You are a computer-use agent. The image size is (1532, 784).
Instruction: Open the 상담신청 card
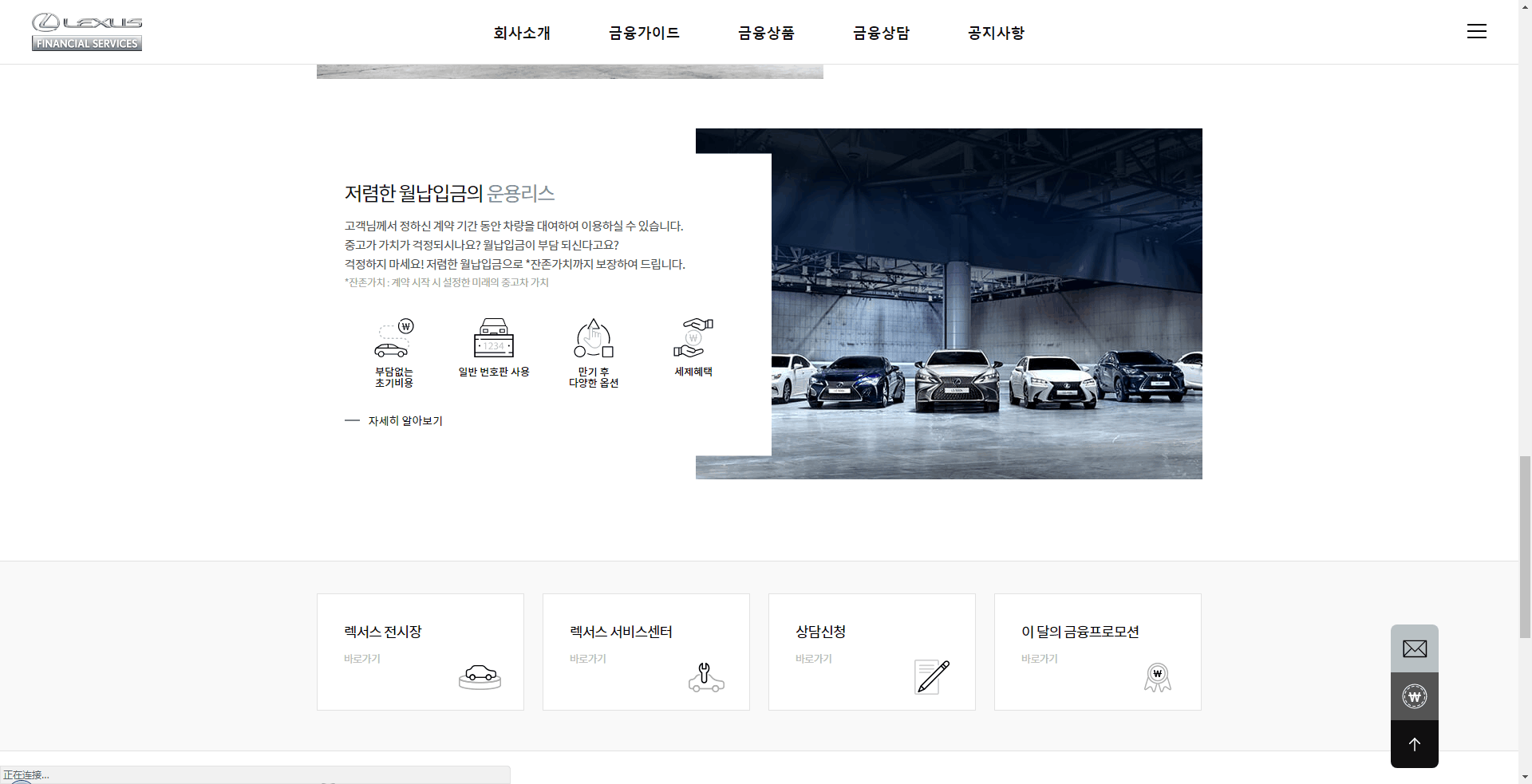872,652
